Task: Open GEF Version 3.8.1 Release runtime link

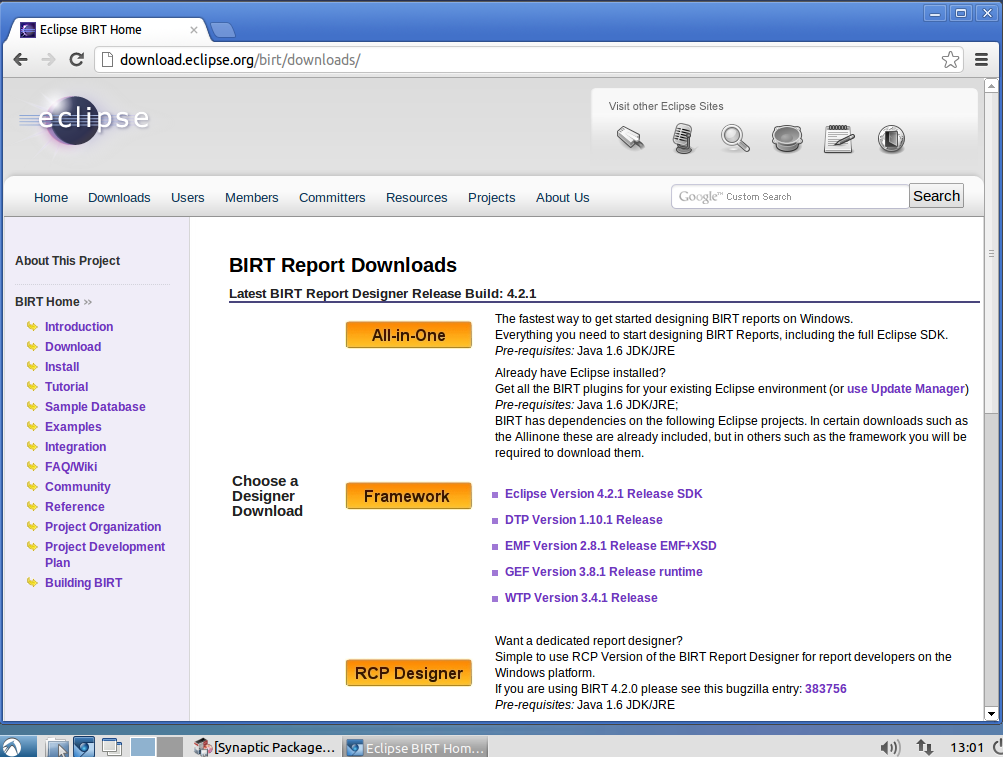Action: [x=603, y=571]
